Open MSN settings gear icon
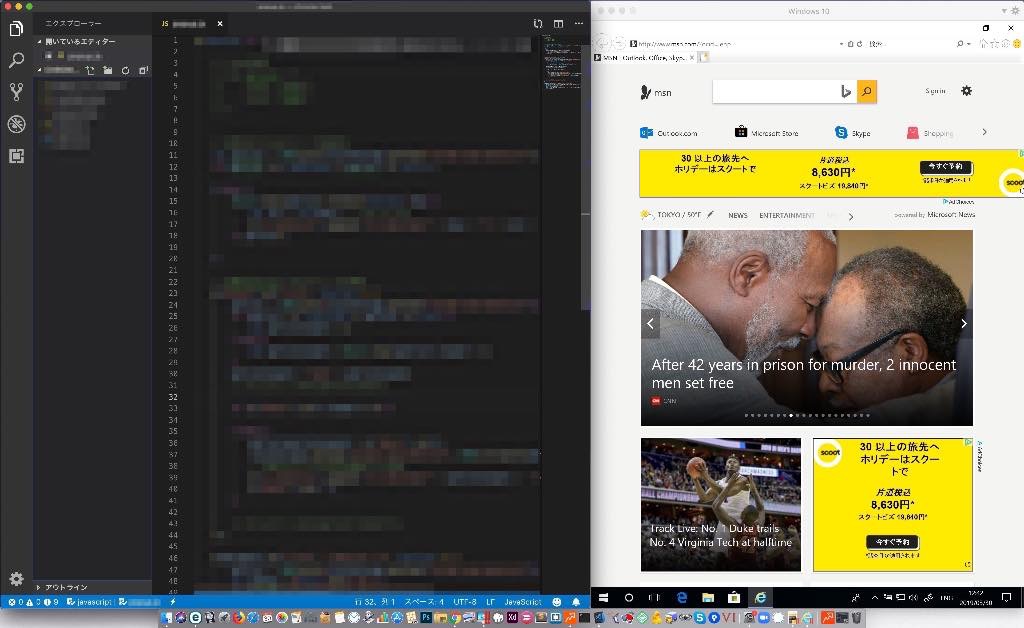 click(966, 91)
